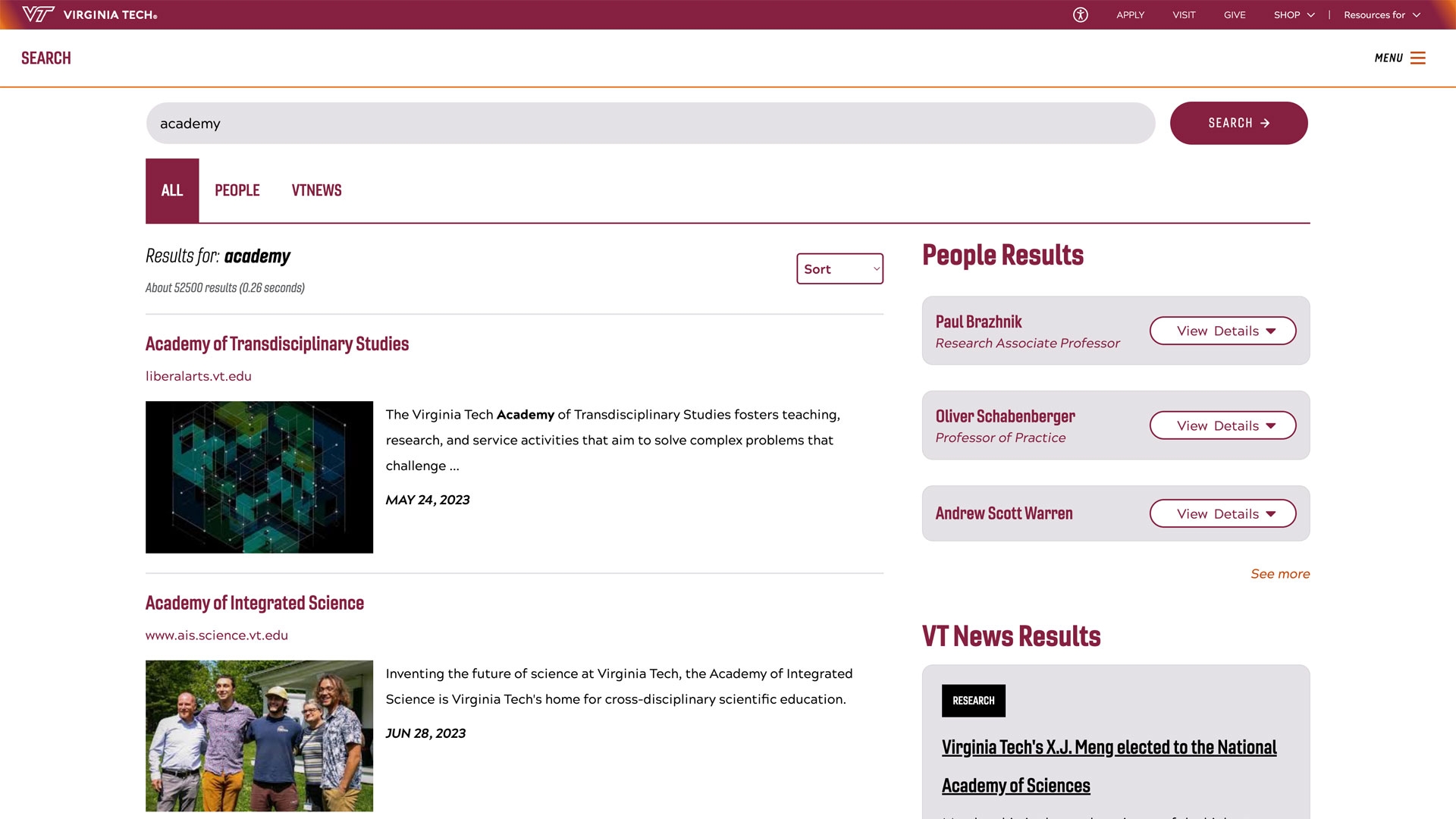Switch to the VTNEWS tab
The image size is (1456, 819).
click(x=316, y=190)
